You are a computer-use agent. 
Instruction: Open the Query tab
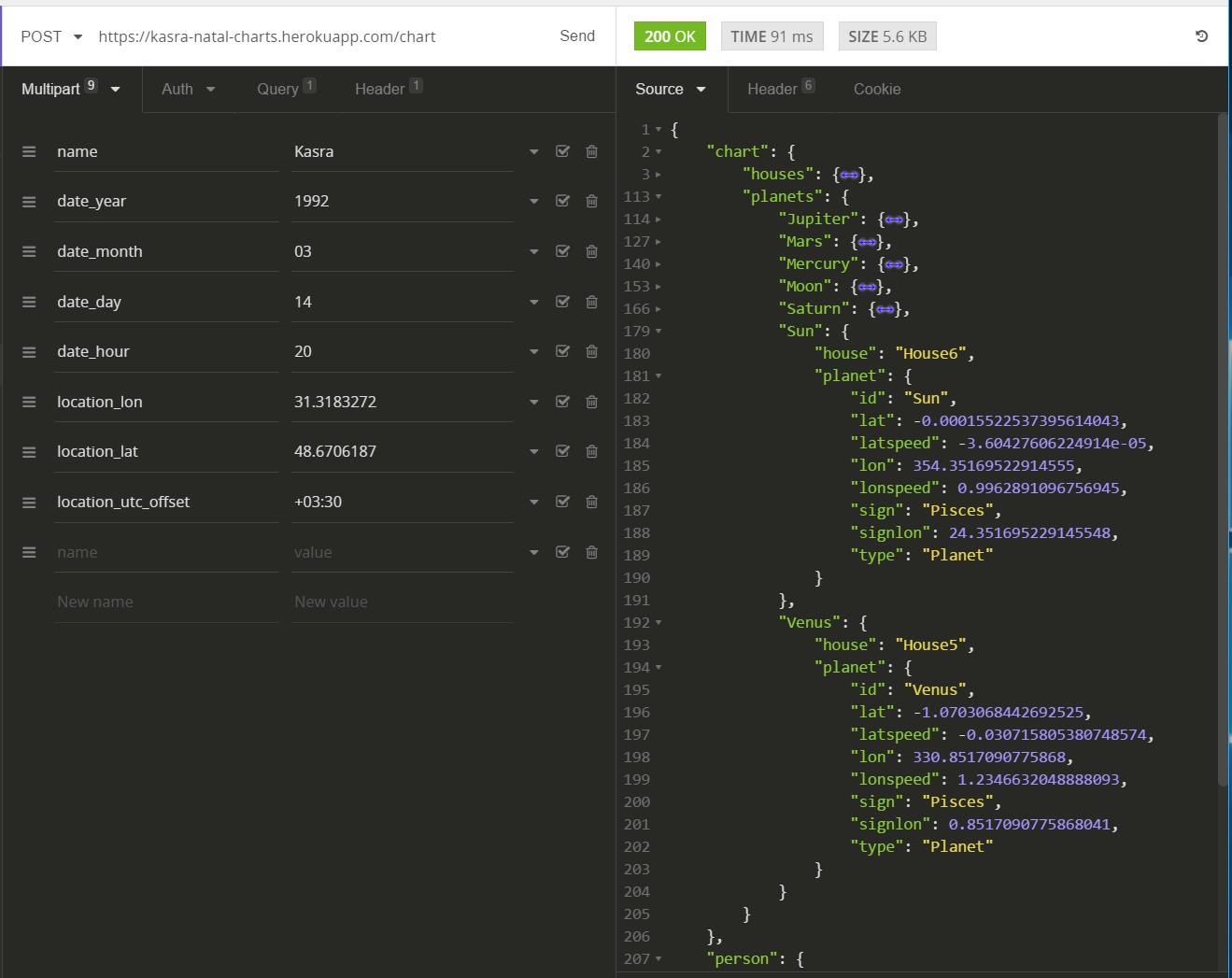(286, 89)
